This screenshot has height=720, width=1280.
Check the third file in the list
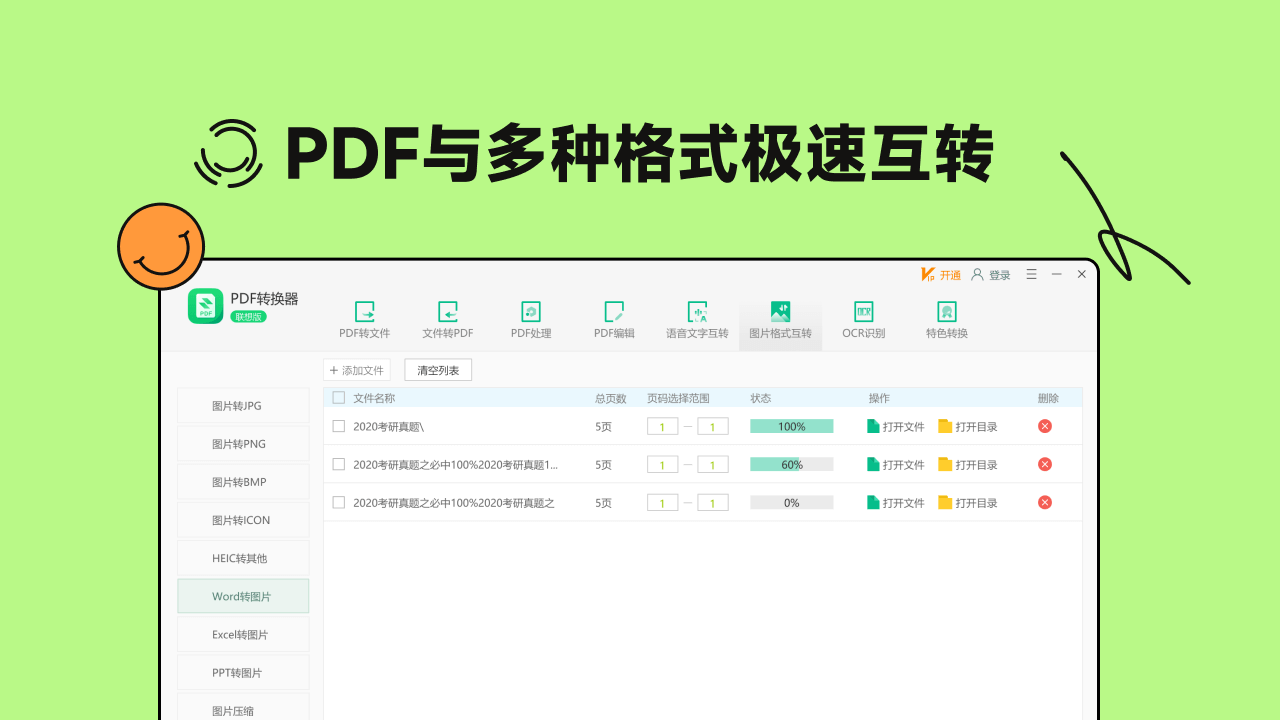point(338,502)
